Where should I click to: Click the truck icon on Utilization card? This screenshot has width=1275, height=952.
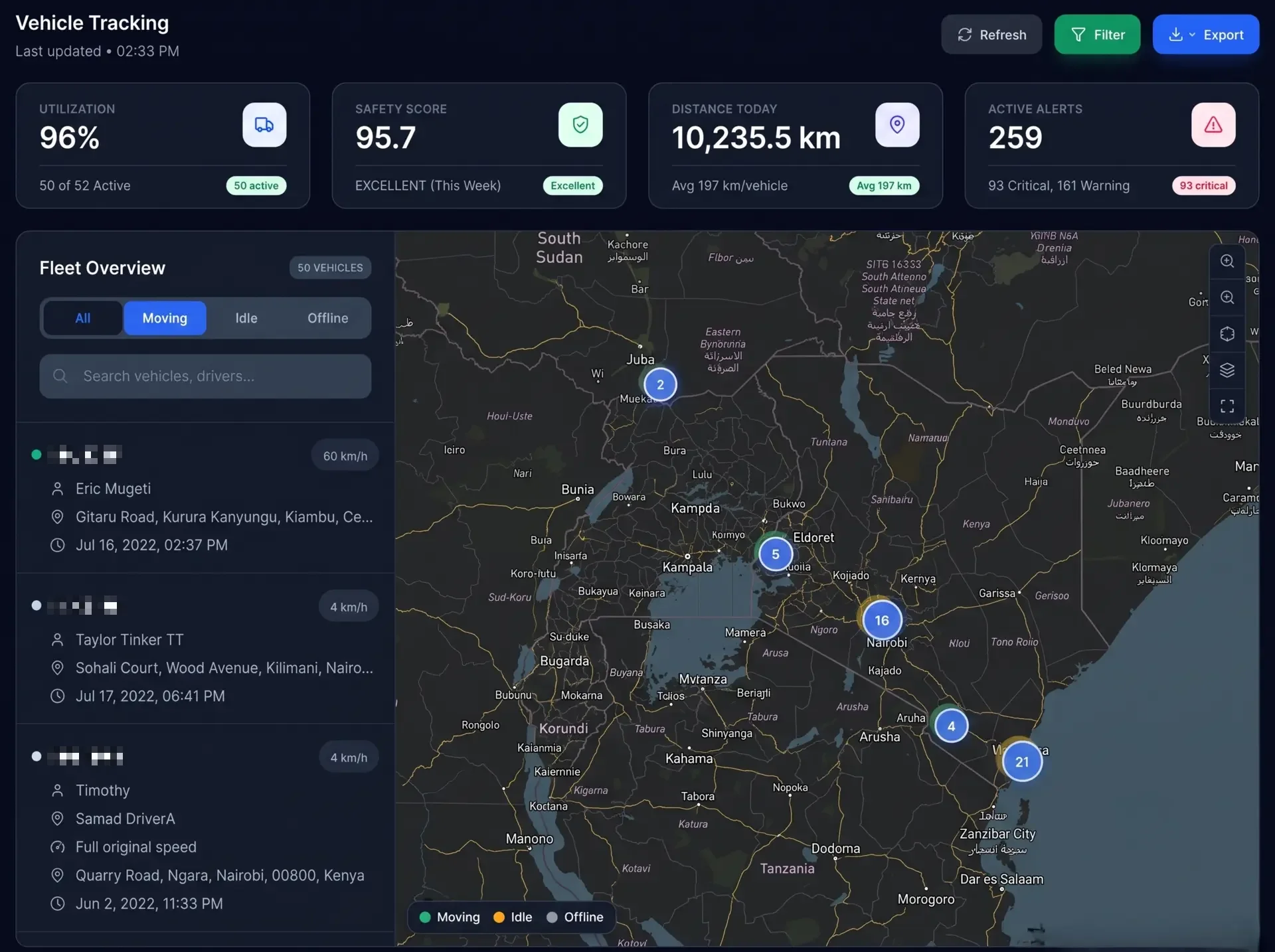[x=264, y=125]
